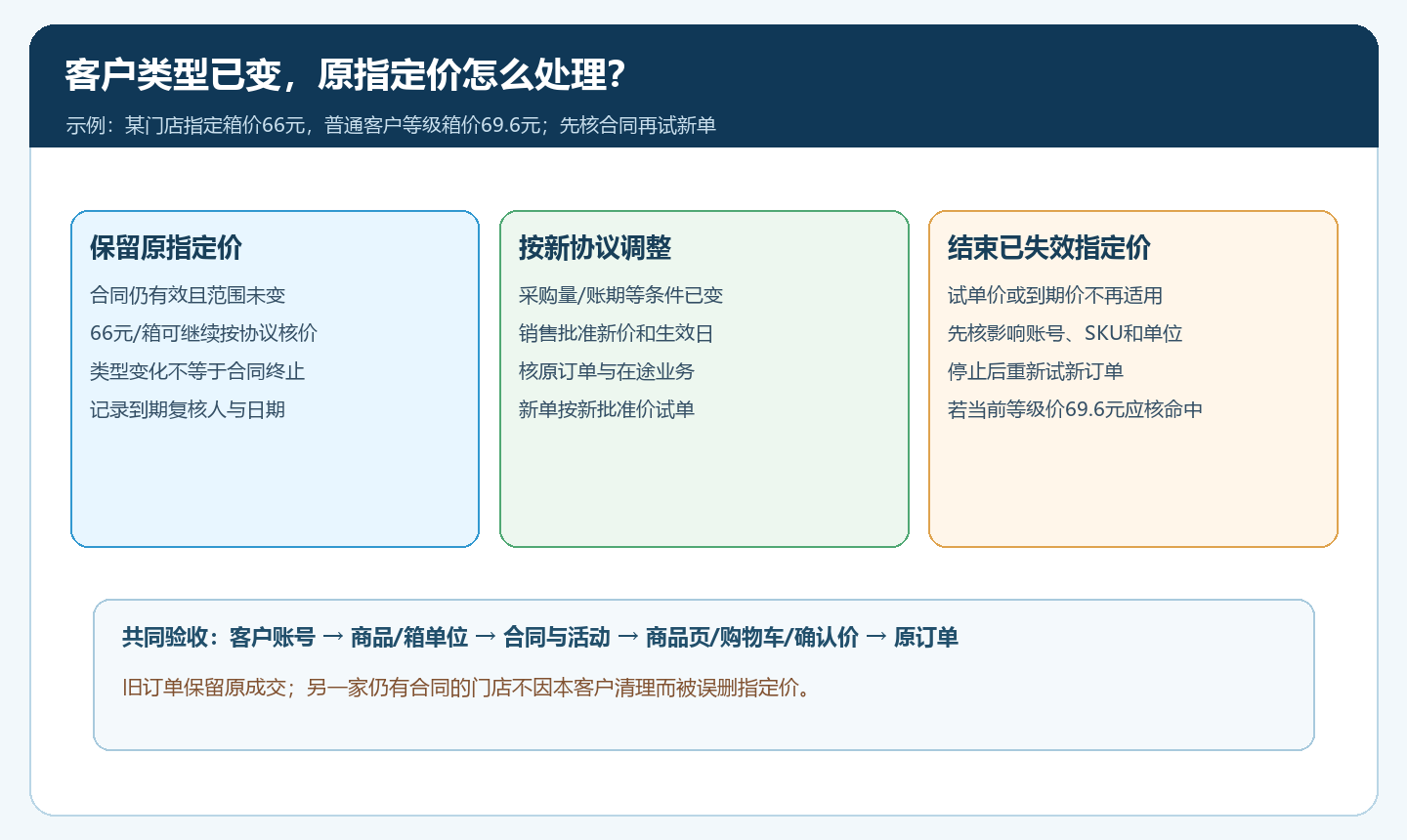Click the card heading 结束已失效指定价
The width and height of the screenshot is (1407, 840).
[1049, 248]
